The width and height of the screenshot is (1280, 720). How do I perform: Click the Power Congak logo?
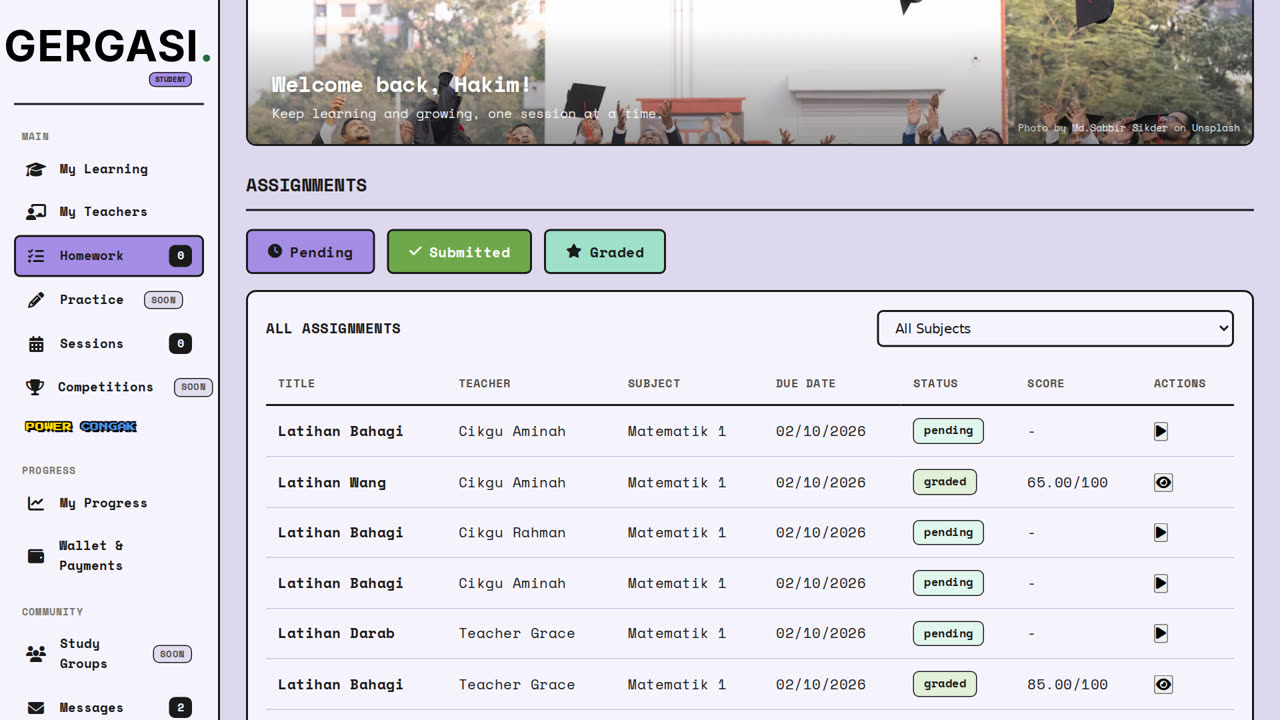coord(81,427)
